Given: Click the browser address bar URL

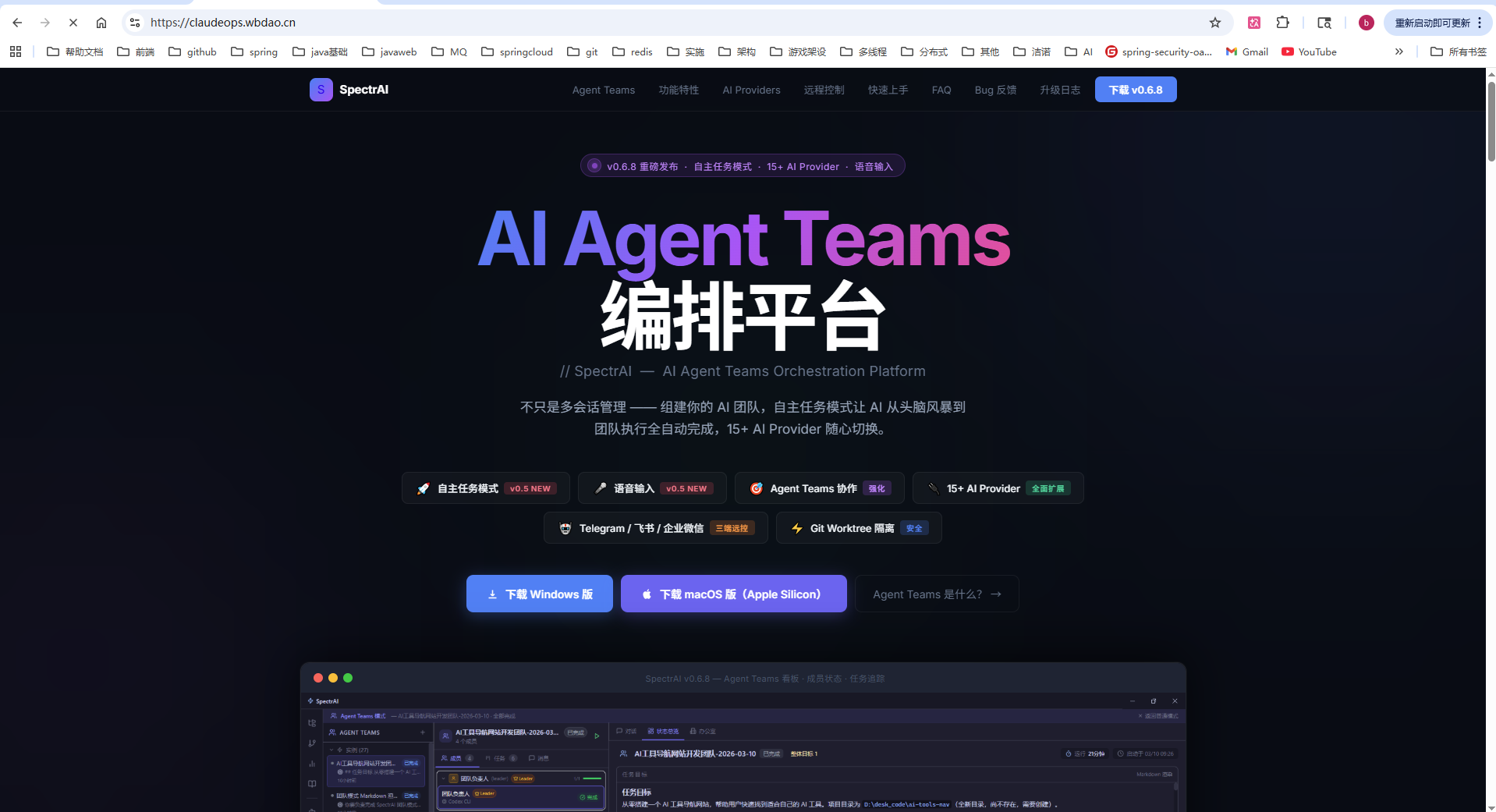Looking at the screenshot, I should coord(223,23).
